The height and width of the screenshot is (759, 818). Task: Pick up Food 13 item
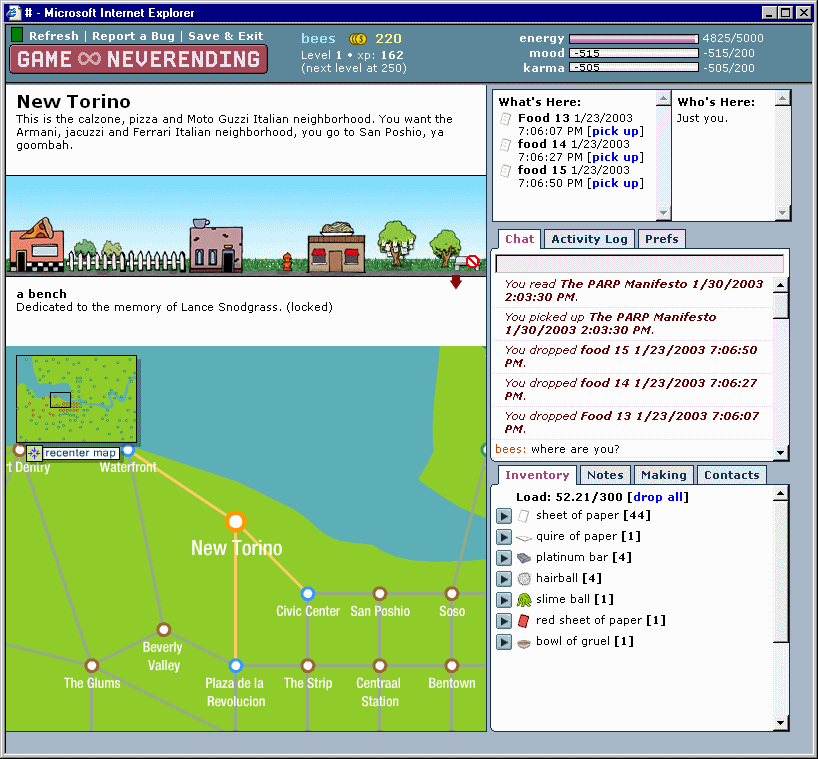coord(615,131)
